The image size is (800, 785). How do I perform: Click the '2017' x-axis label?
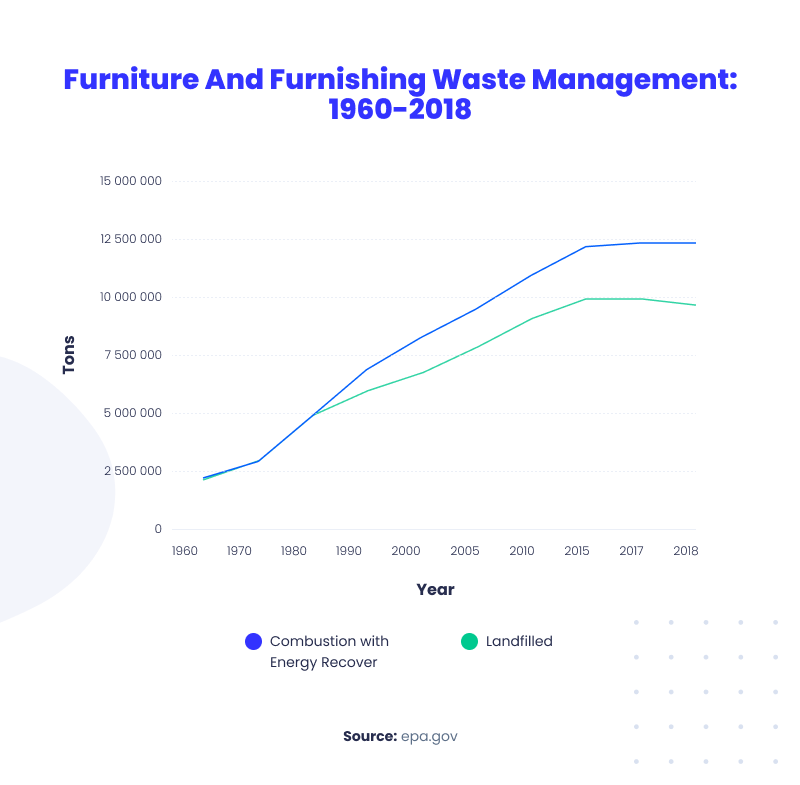[x=631, y=551]
